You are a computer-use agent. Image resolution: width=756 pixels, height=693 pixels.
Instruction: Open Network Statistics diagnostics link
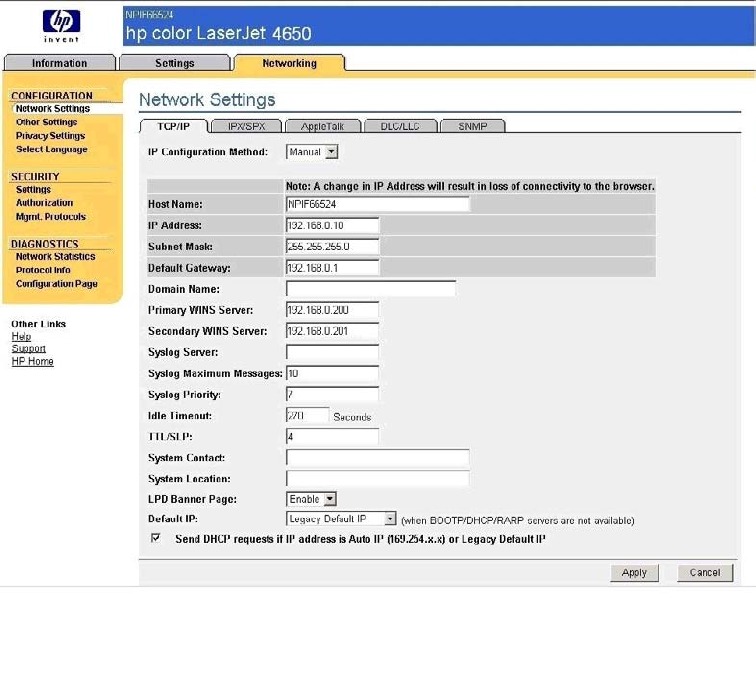point(55,257)
